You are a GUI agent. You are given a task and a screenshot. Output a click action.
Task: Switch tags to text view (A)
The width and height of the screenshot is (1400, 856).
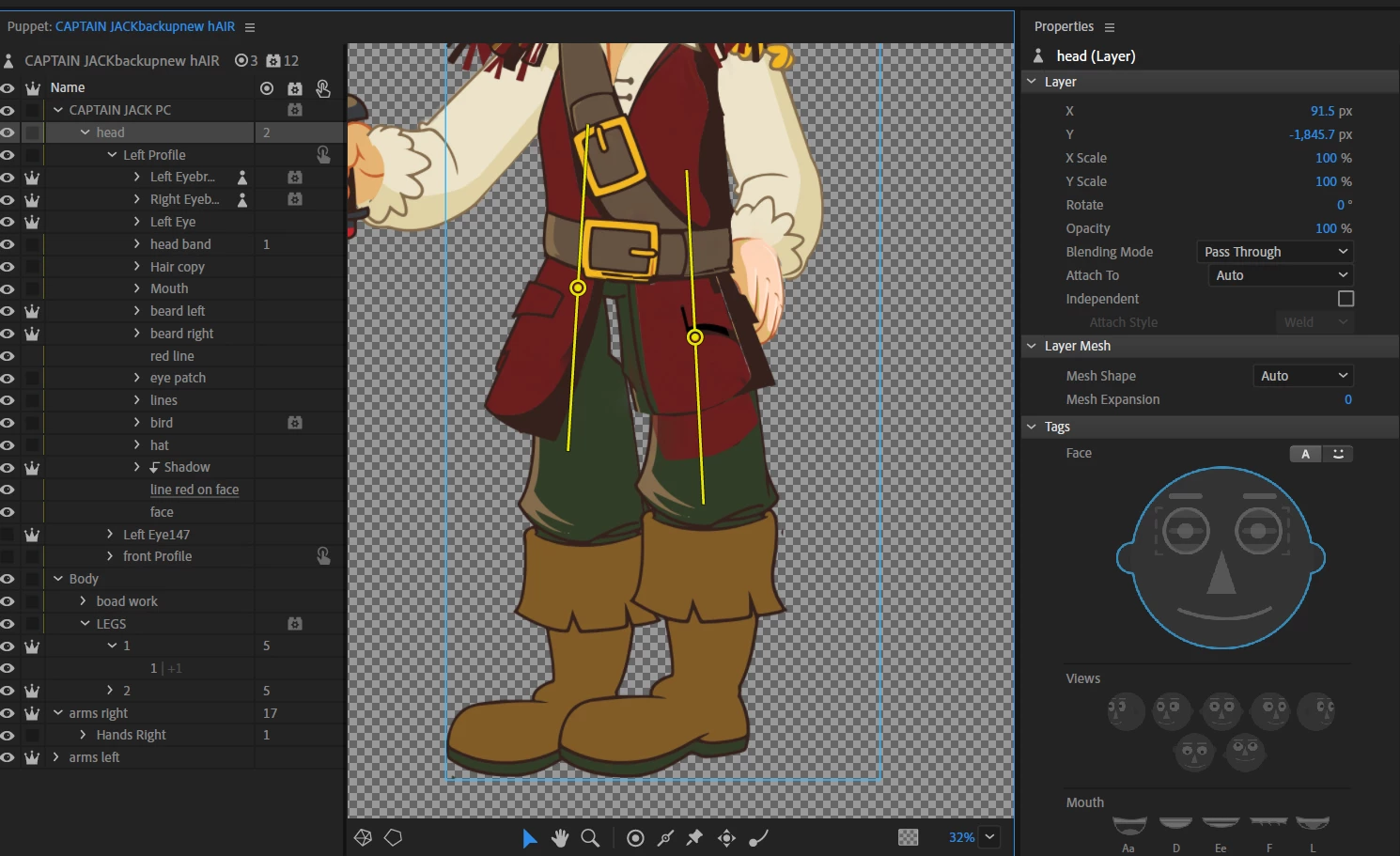pos(1305,454)
